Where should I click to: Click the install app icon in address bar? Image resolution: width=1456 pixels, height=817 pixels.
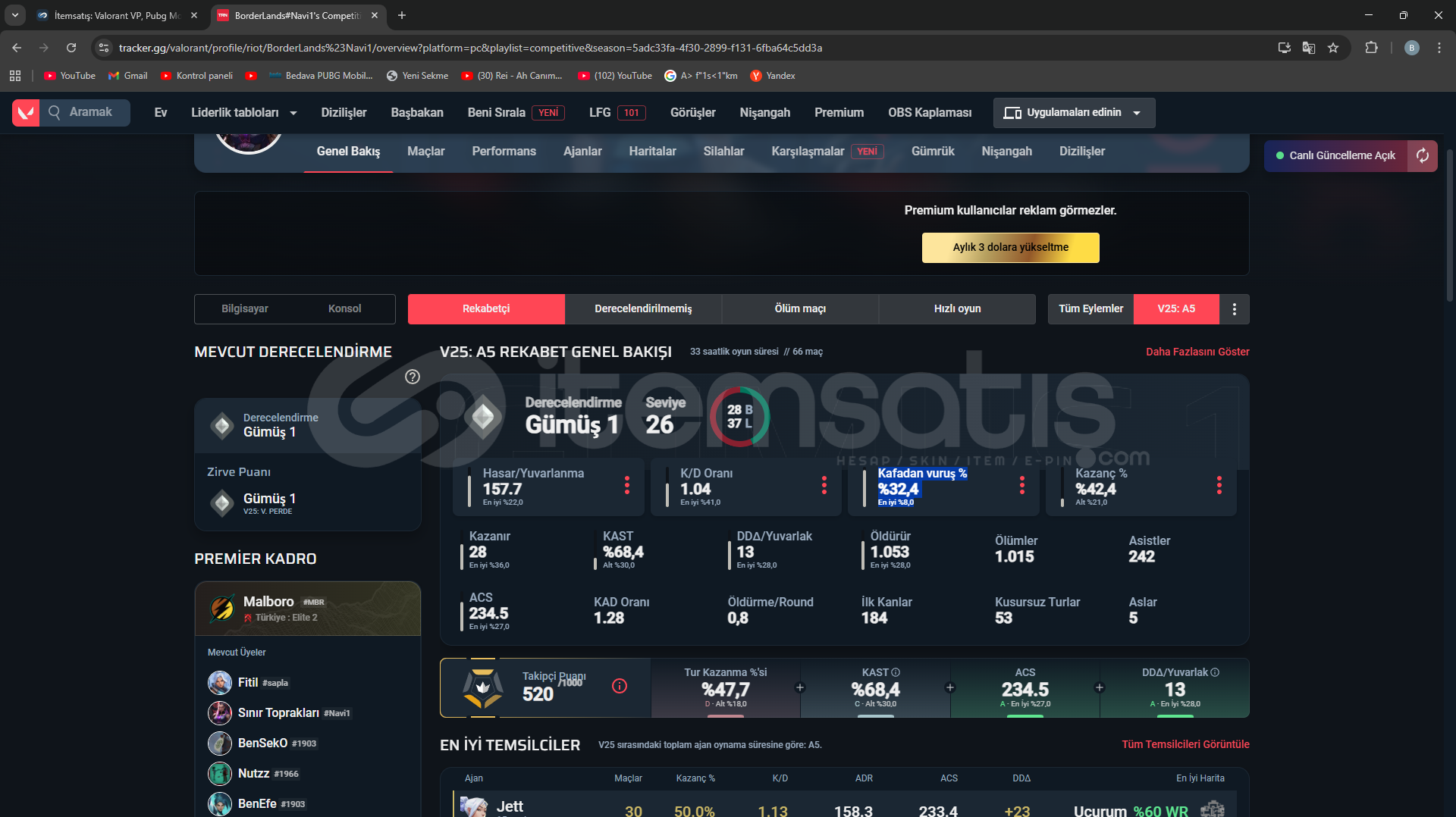pos(1285,48)
